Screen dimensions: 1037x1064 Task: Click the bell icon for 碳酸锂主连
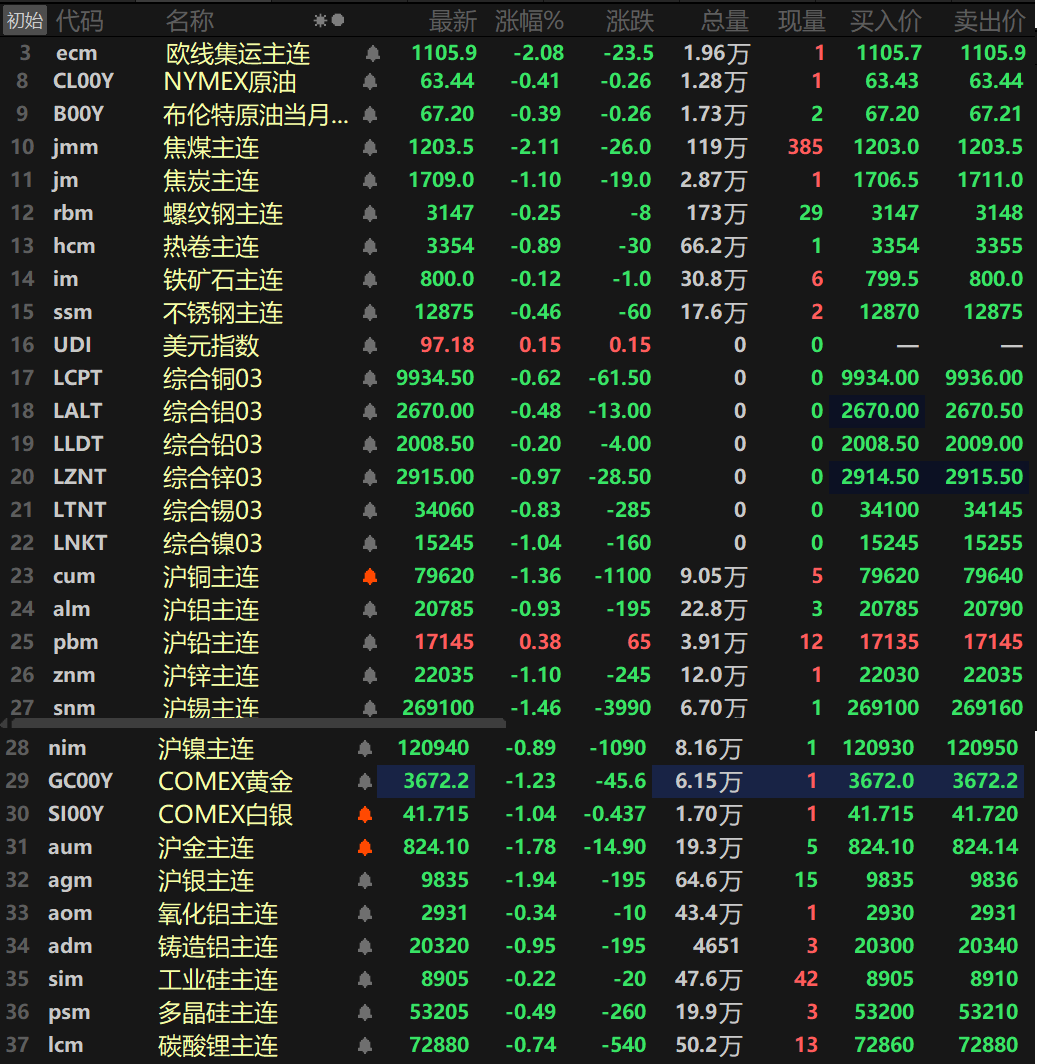click(365, 1046)
